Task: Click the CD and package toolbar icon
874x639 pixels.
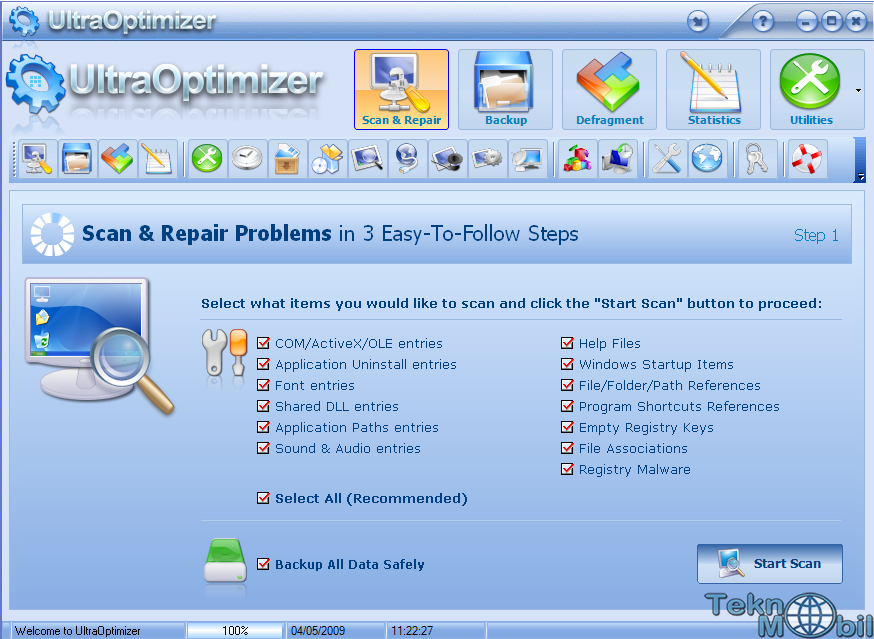Action: tap(328, 159)
